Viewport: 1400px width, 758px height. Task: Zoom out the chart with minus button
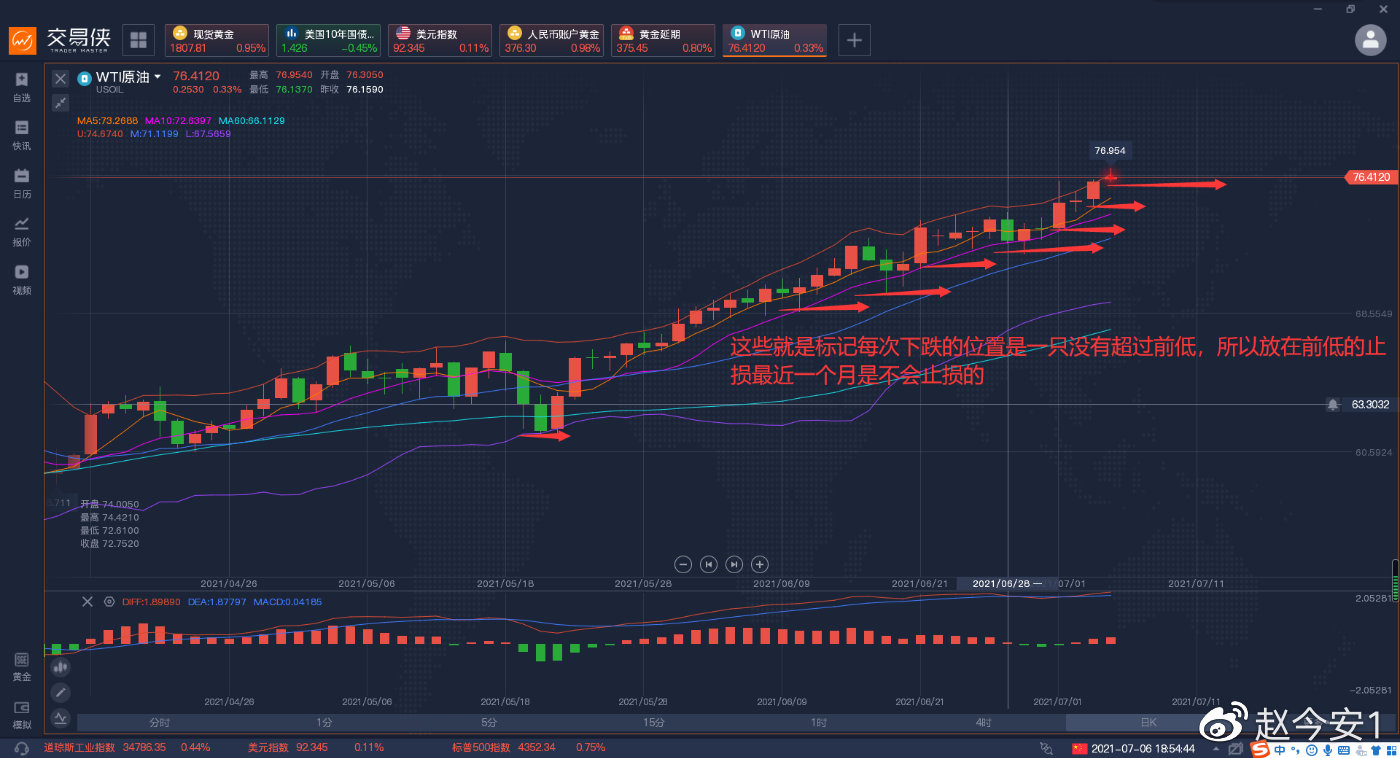683,564
